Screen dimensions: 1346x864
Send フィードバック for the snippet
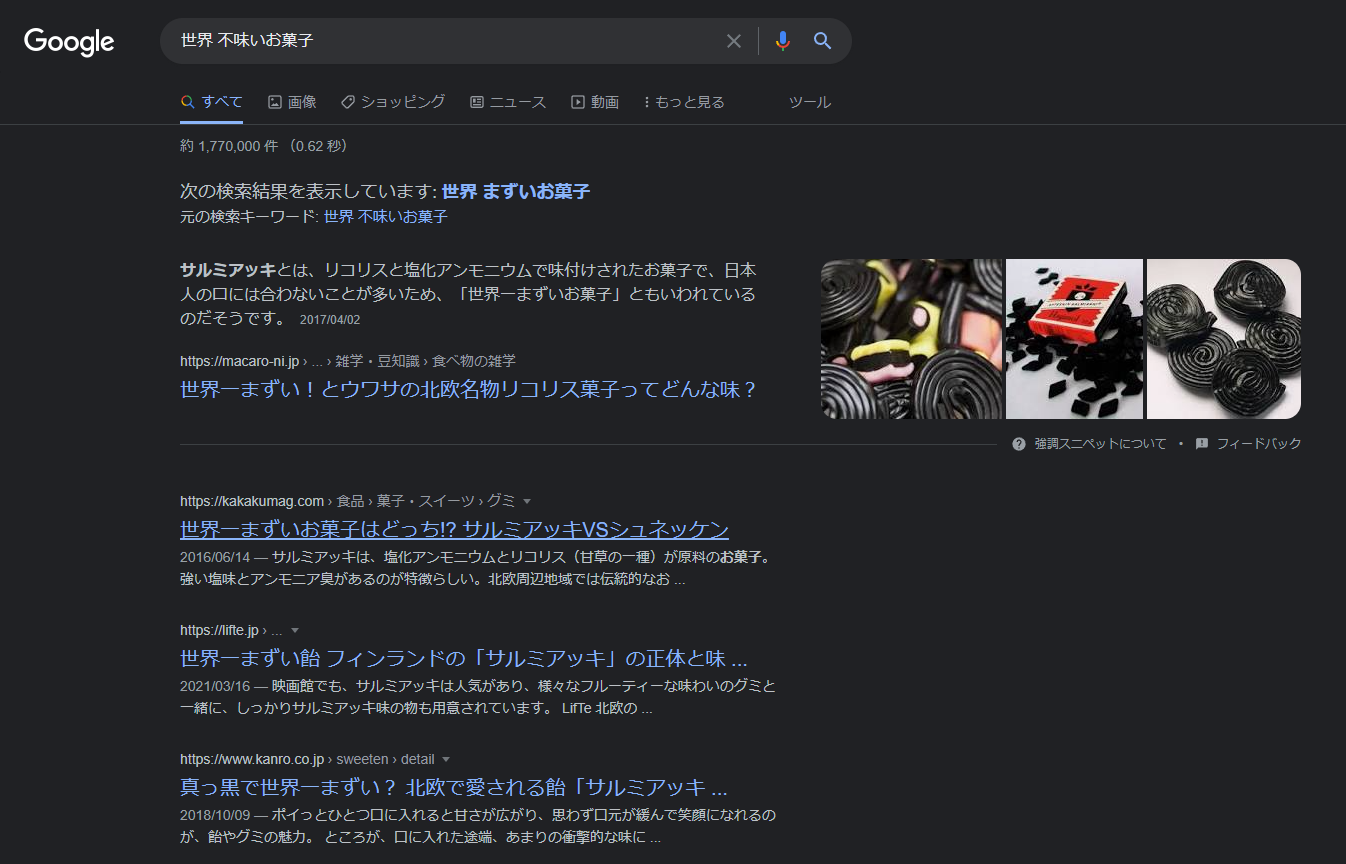(x=1258, y=444)
